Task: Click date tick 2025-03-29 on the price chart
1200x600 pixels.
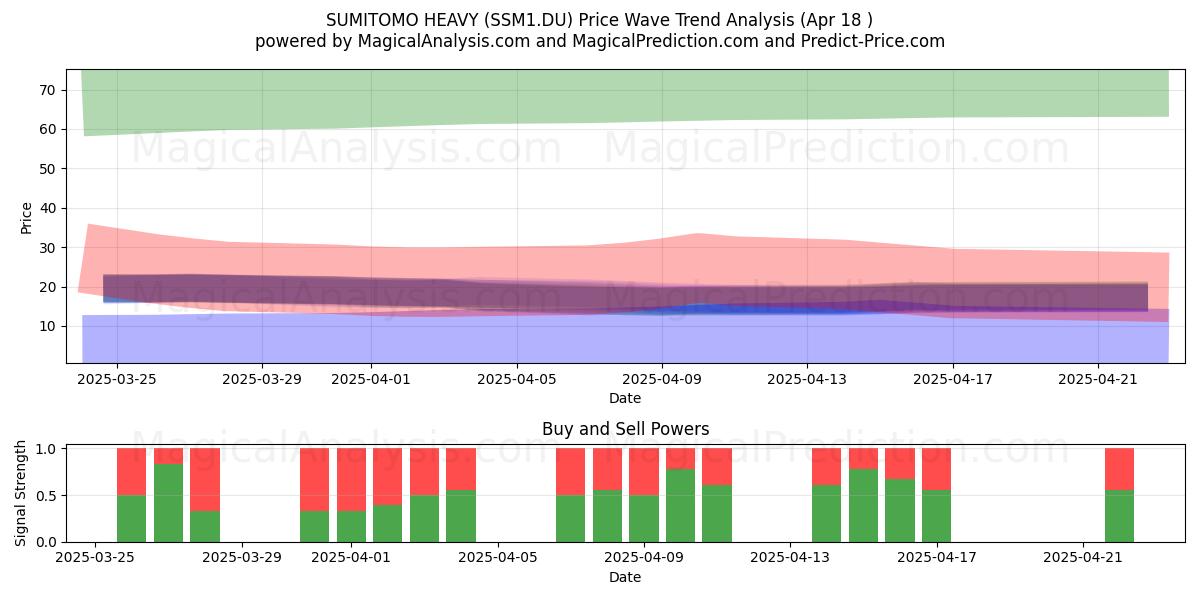Action: (x=262, y=379)
